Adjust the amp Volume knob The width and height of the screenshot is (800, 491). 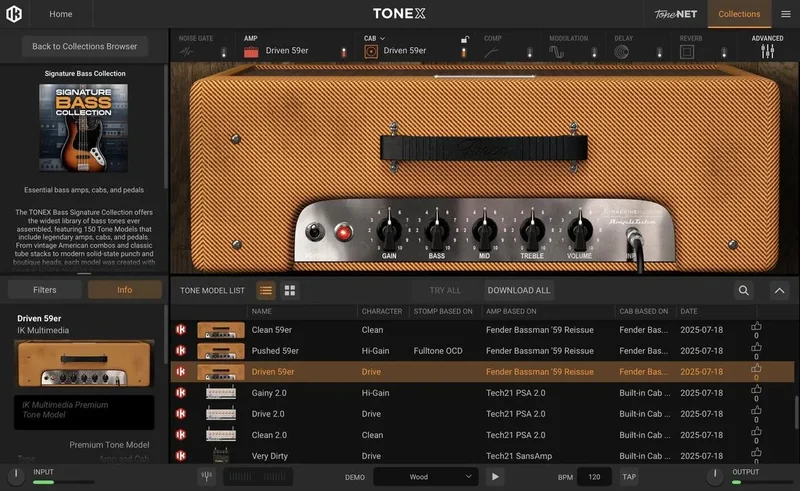[580, 231]
